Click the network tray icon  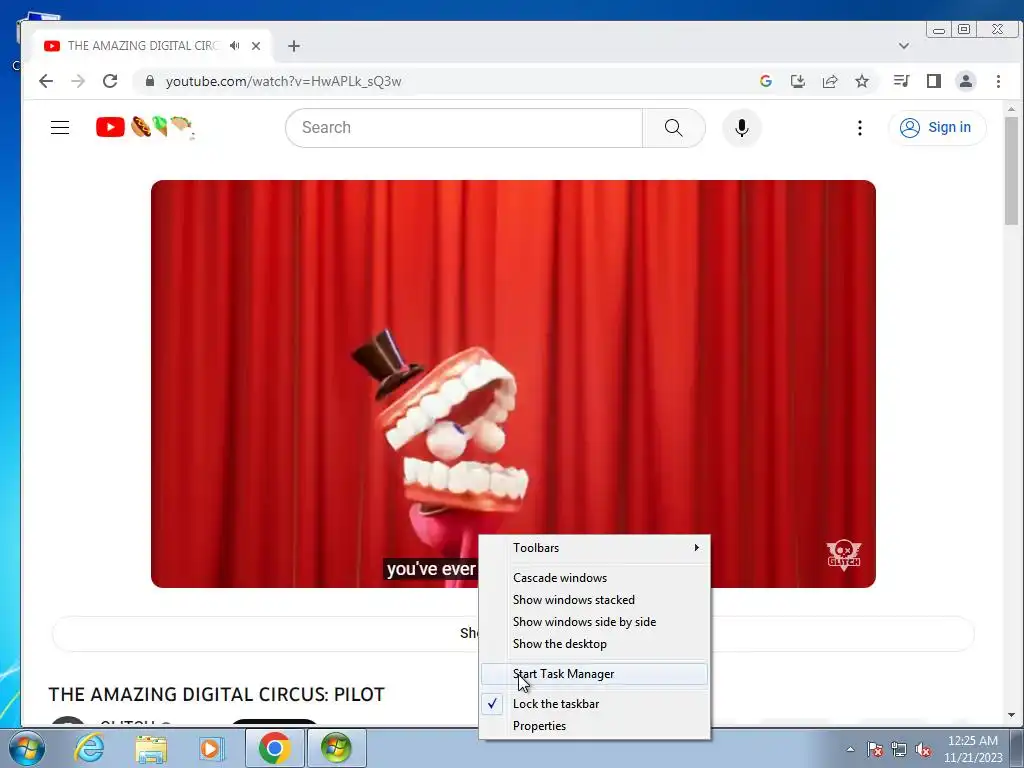(899, 749)
